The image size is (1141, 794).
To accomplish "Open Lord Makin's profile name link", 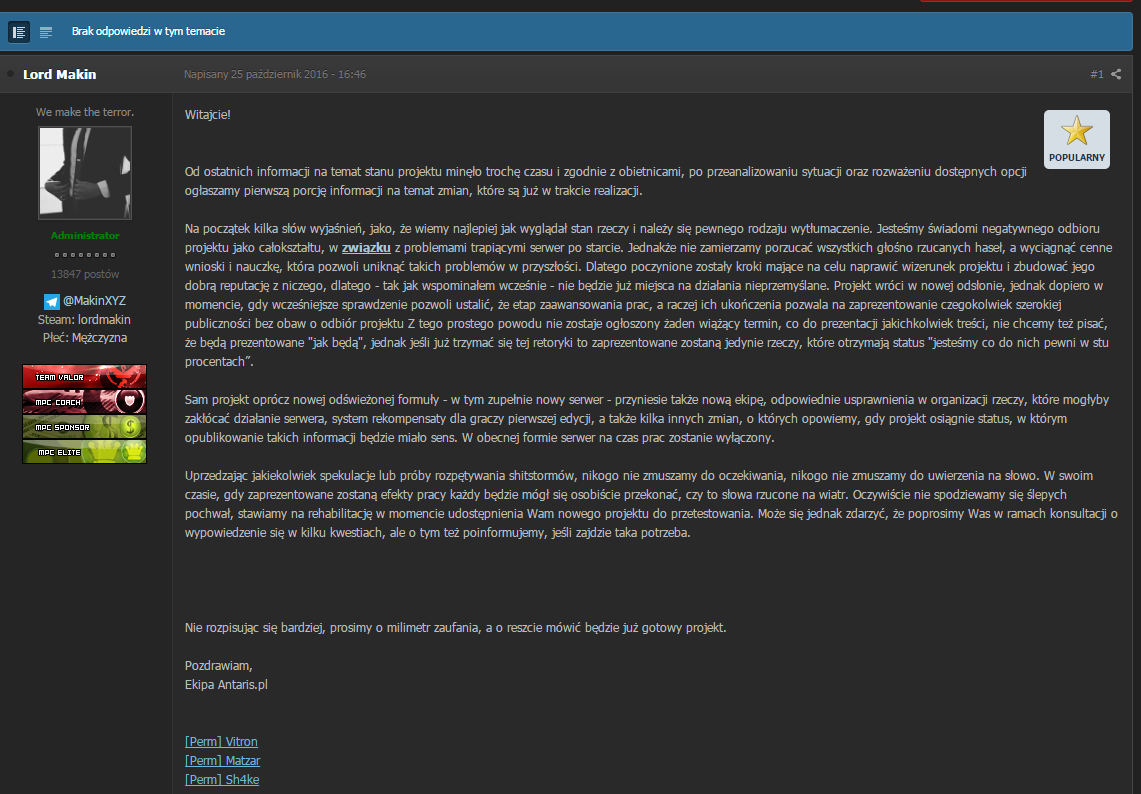I will [60, 74].
